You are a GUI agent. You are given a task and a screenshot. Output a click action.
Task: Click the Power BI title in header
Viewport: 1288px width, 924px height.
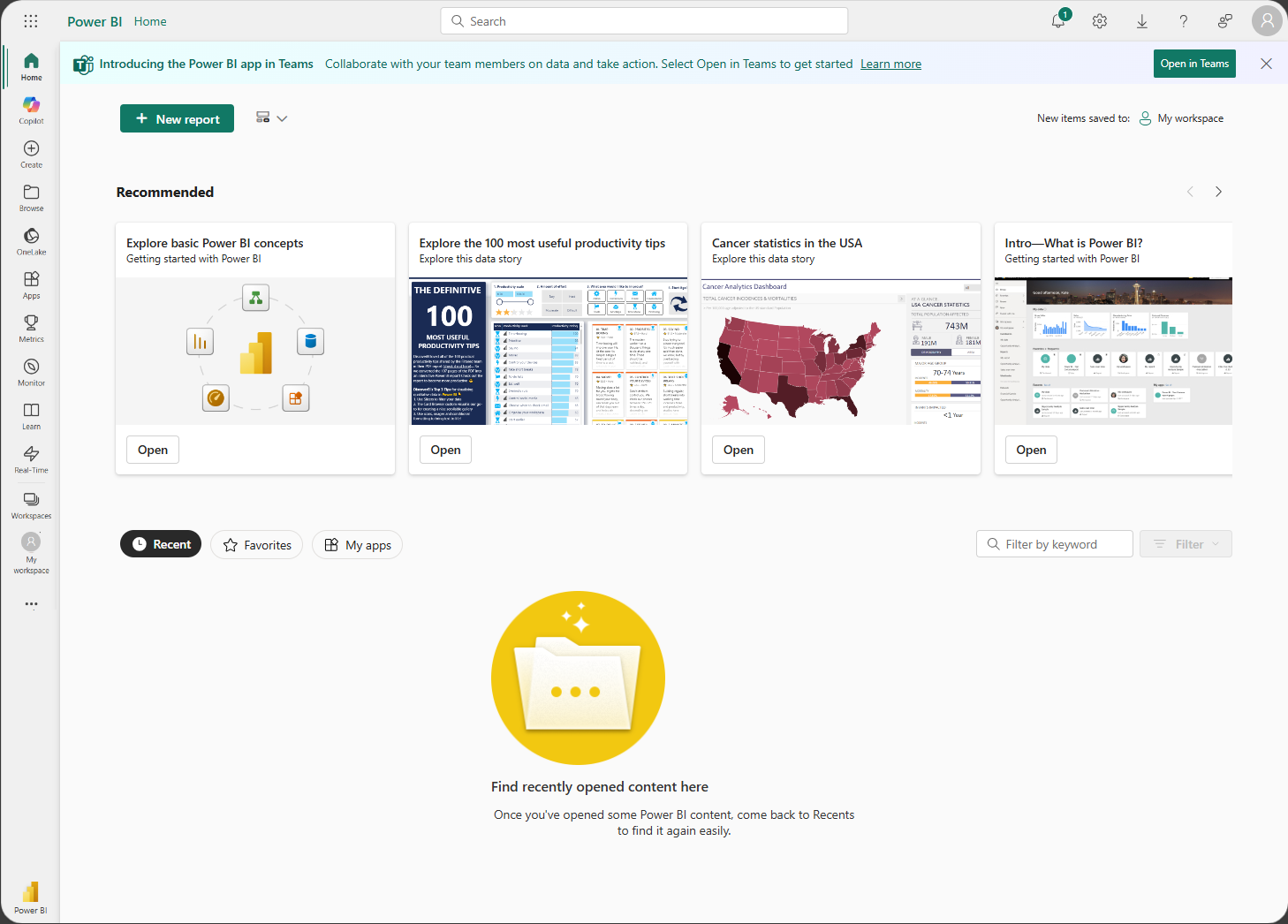pyautogui.click(x=95, y=21)
